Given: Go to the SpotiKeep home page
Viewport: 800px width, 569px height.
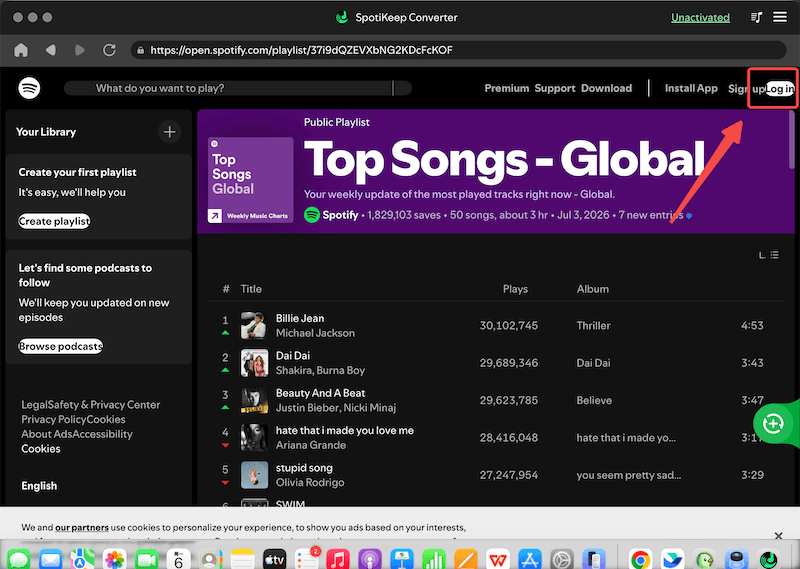Looking at the screenshot, I should click(21, 50).
